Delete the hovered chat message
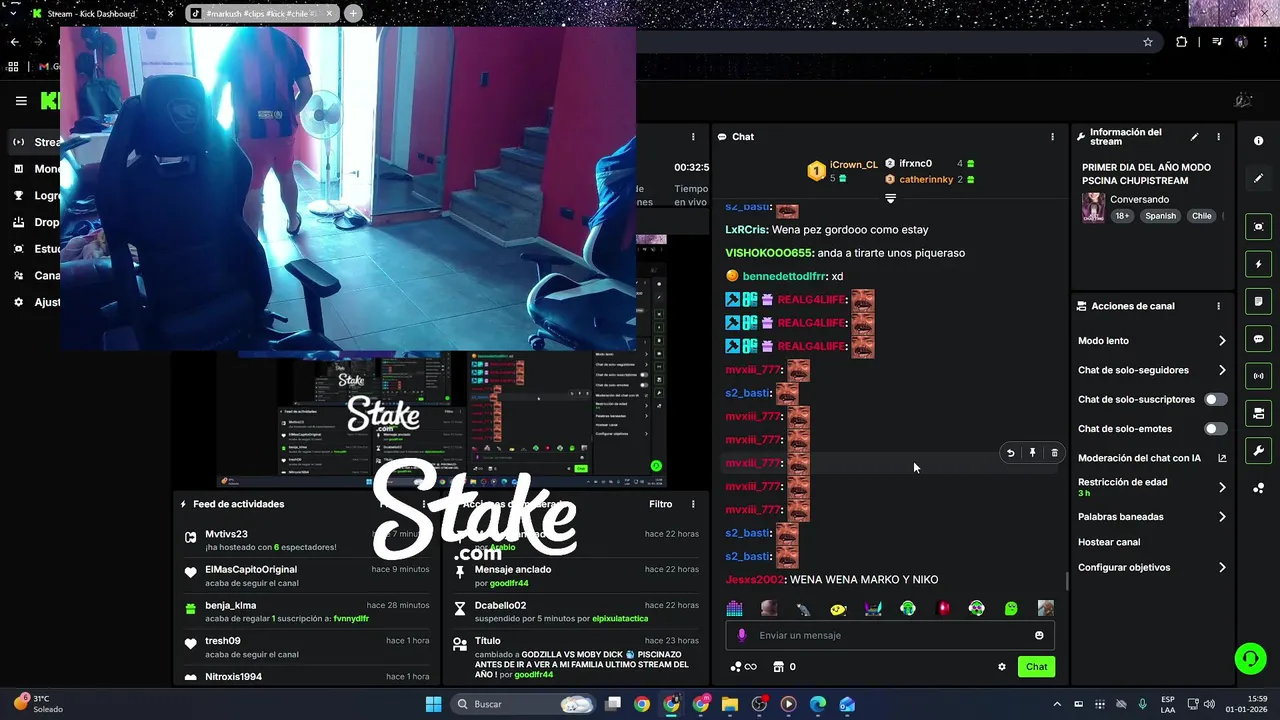The image size is (1280, 720). pyautogui.click(x=1054, y=453)
